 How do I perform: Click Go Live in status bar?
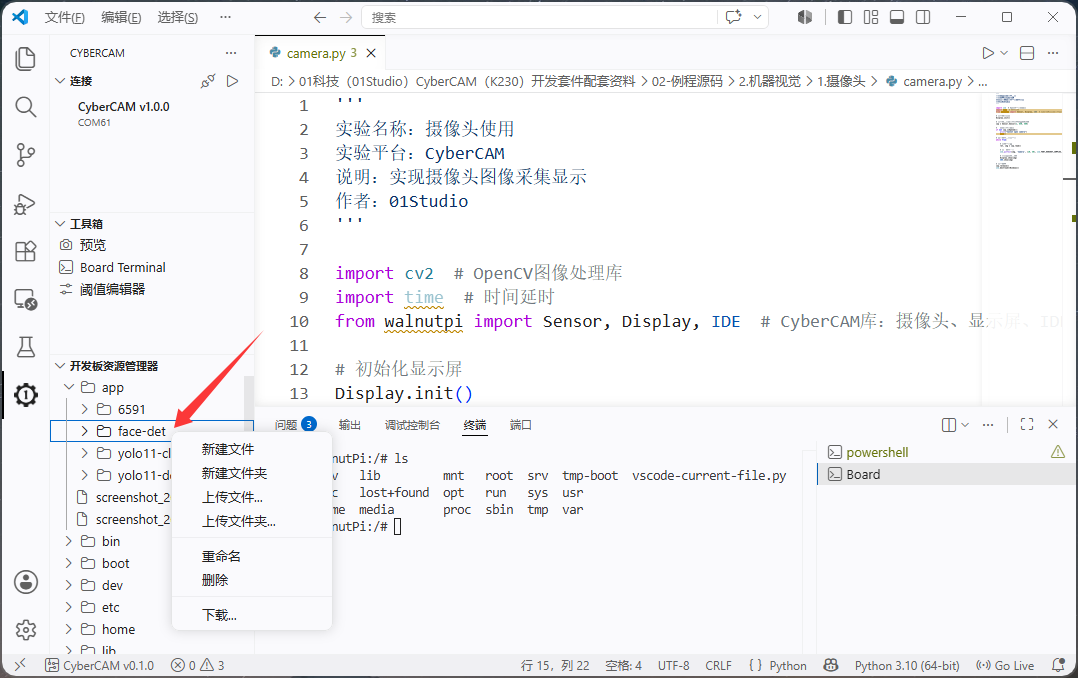click(1005, 666)
